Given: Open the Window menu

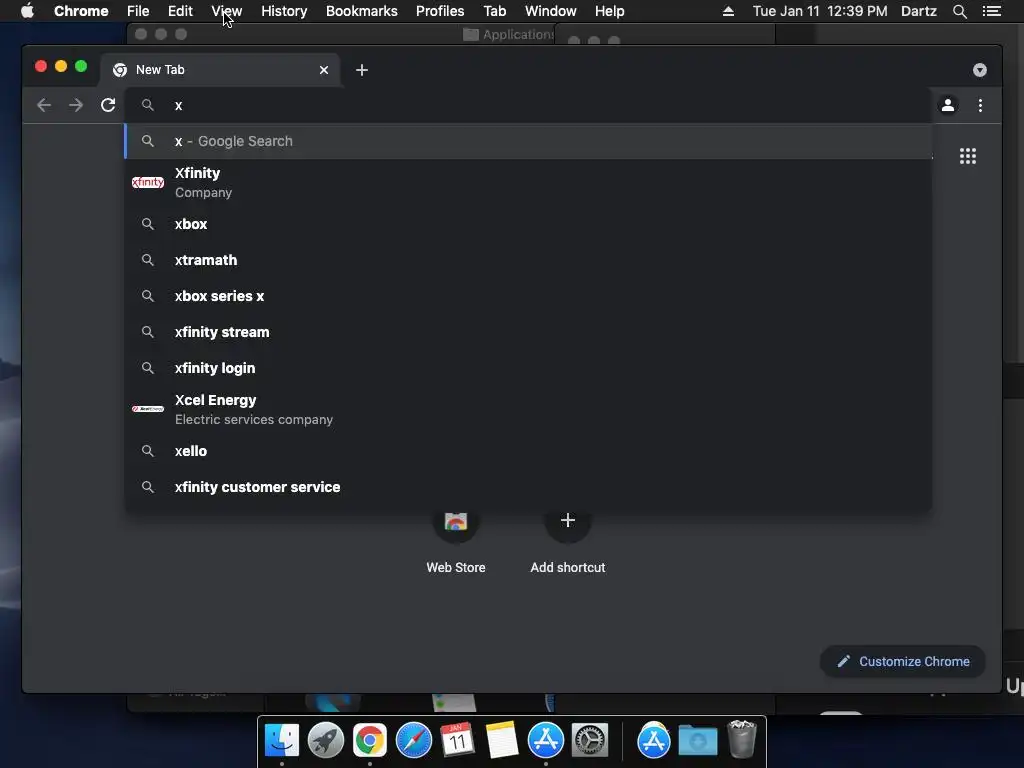Looking at the screenshot, I should [551, 11].
